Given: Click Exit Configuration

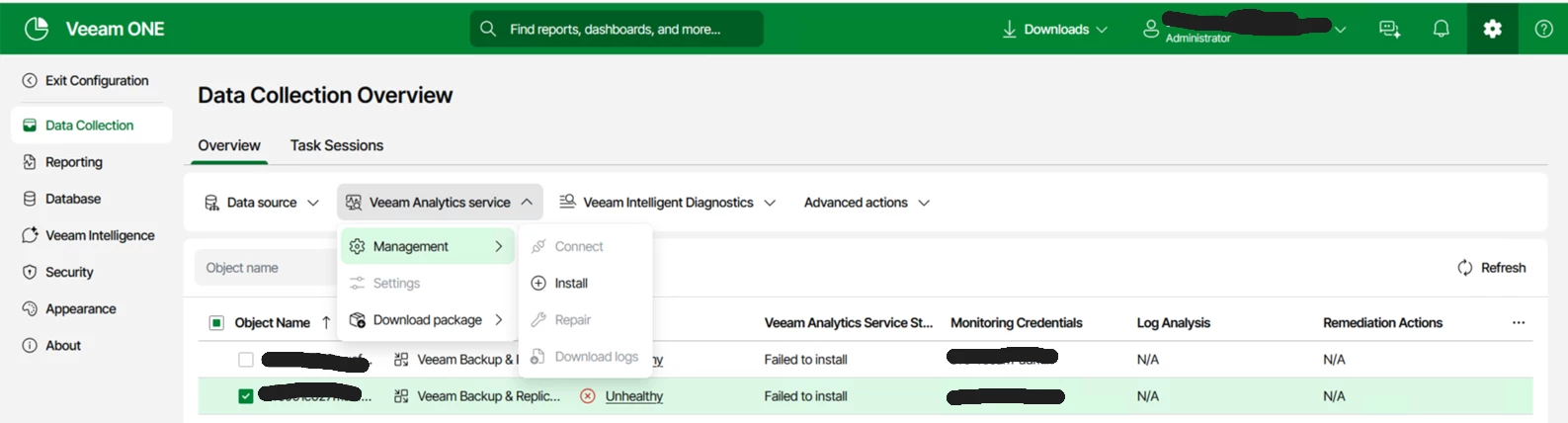Looking at the screenshot, I should point(96,81).
